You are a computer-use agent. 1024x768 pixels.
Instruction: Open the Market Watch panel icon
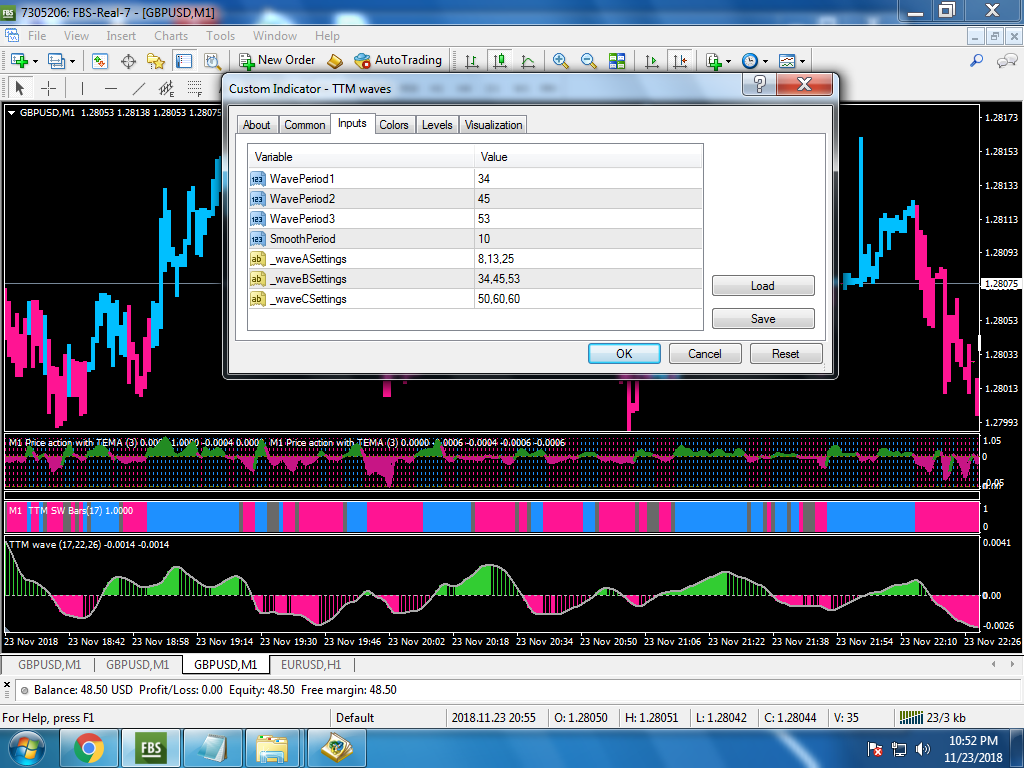(x=99, y=61)
